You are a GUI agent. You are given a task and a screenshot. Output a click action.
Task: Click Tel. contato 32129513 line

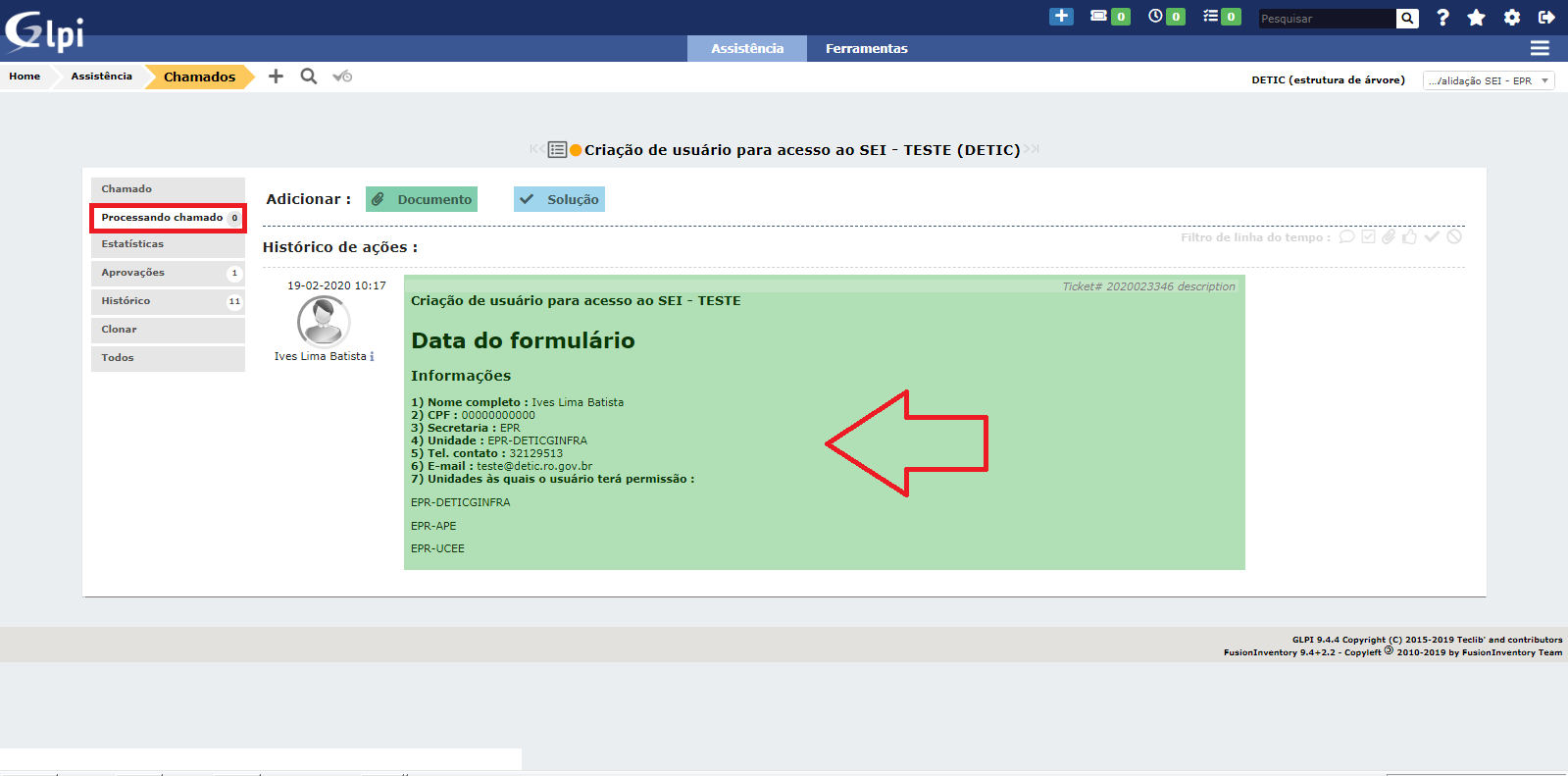[487, 453]
